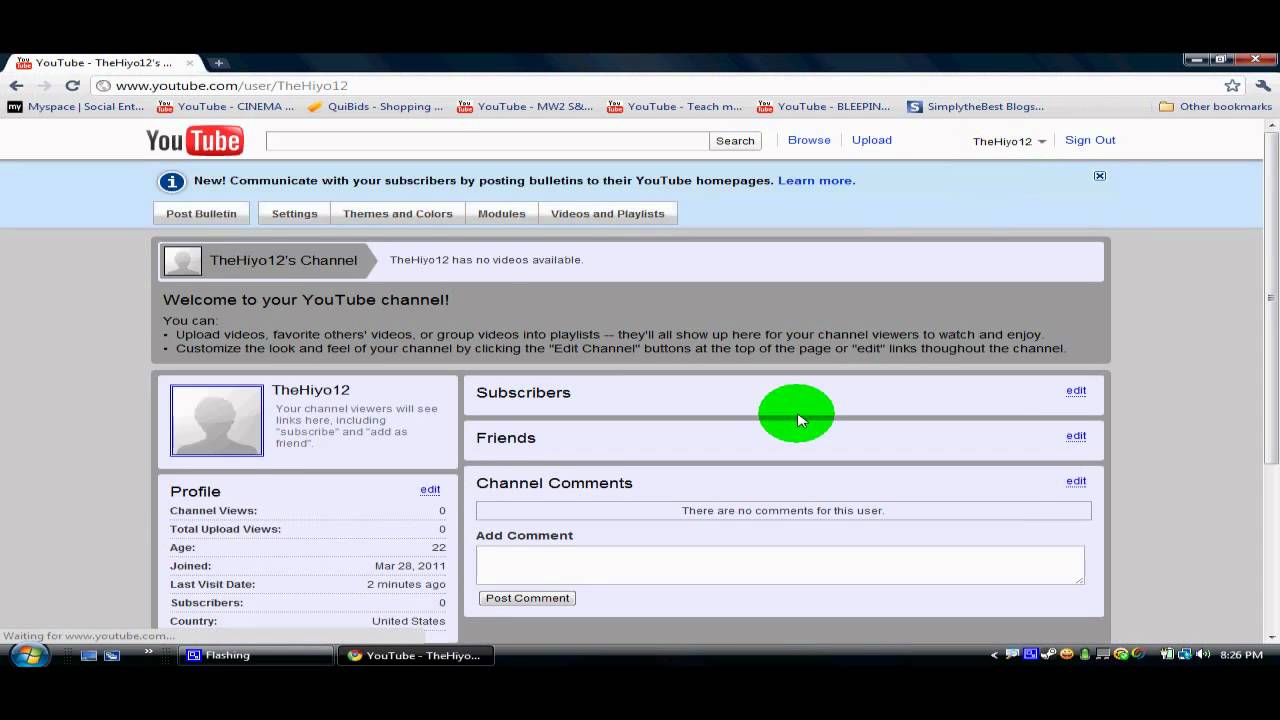Viewport: 1280px width, 720px height.
Task: Click the address bar URL
Action: click(x=231, y=86)
